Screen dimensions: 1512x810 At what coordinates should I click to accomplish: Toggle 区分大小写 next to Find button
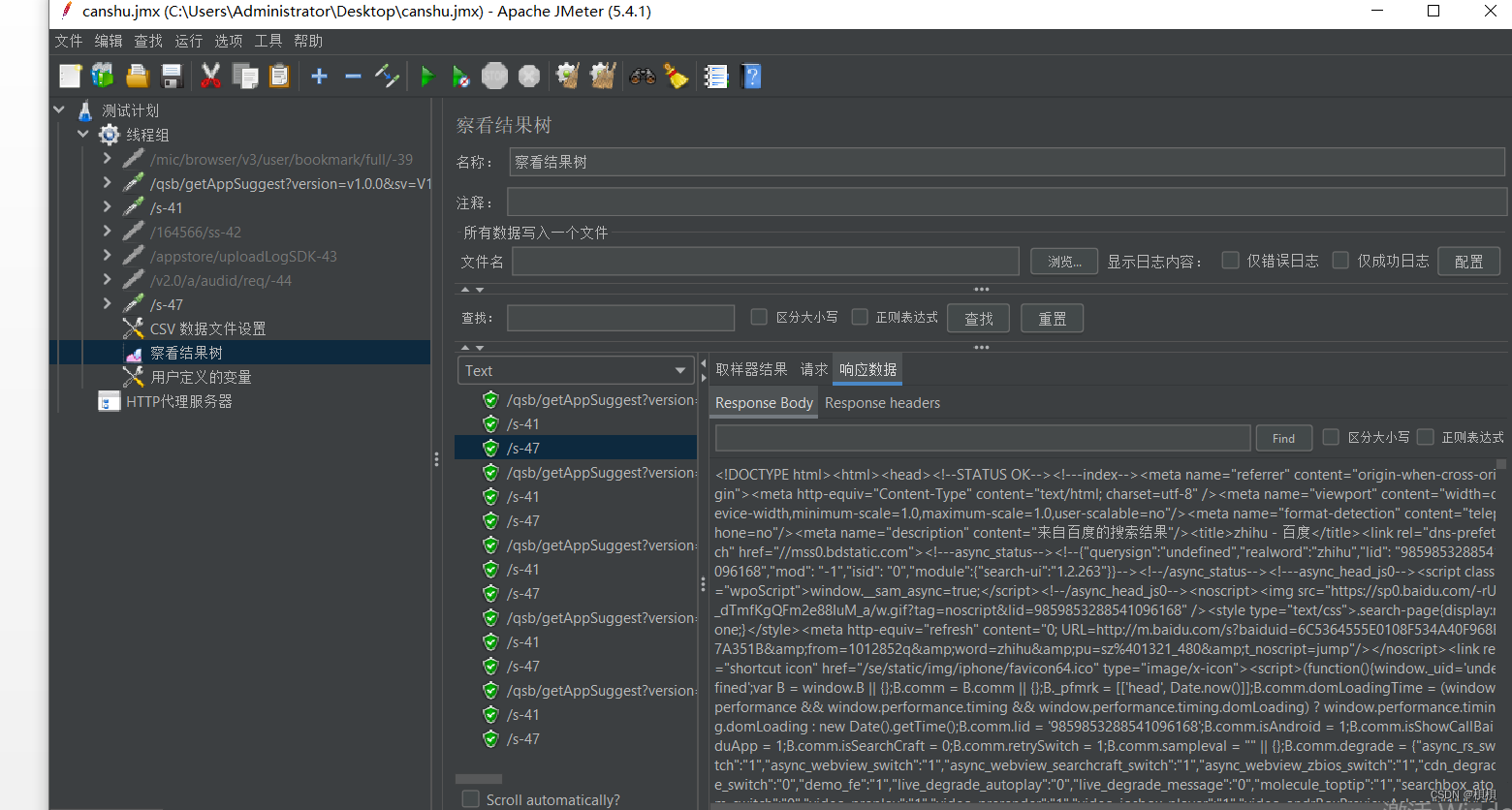1331,437
